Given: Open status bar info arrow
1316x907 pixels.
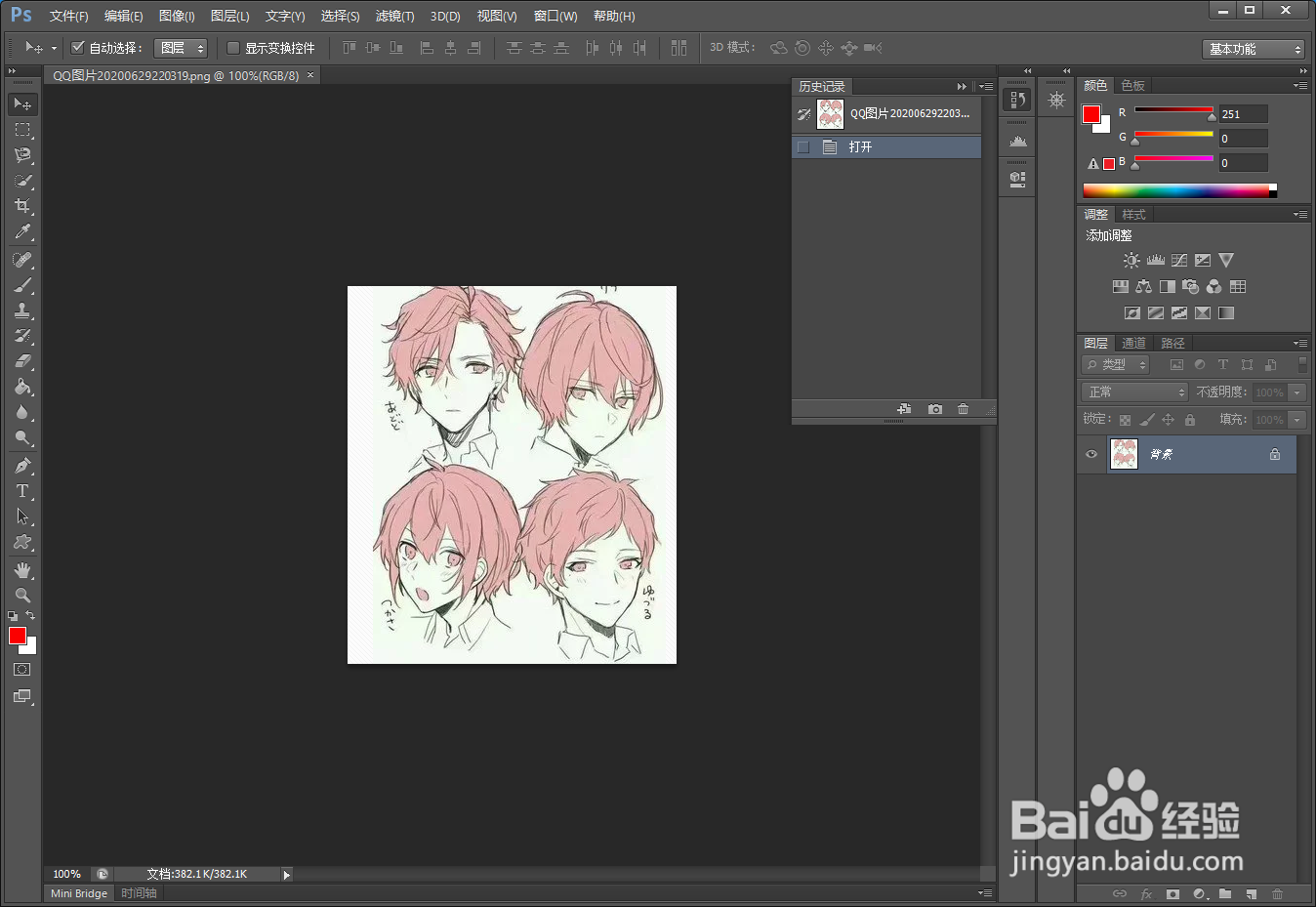Looking at the screenshot, I should [x=287, y=875].
